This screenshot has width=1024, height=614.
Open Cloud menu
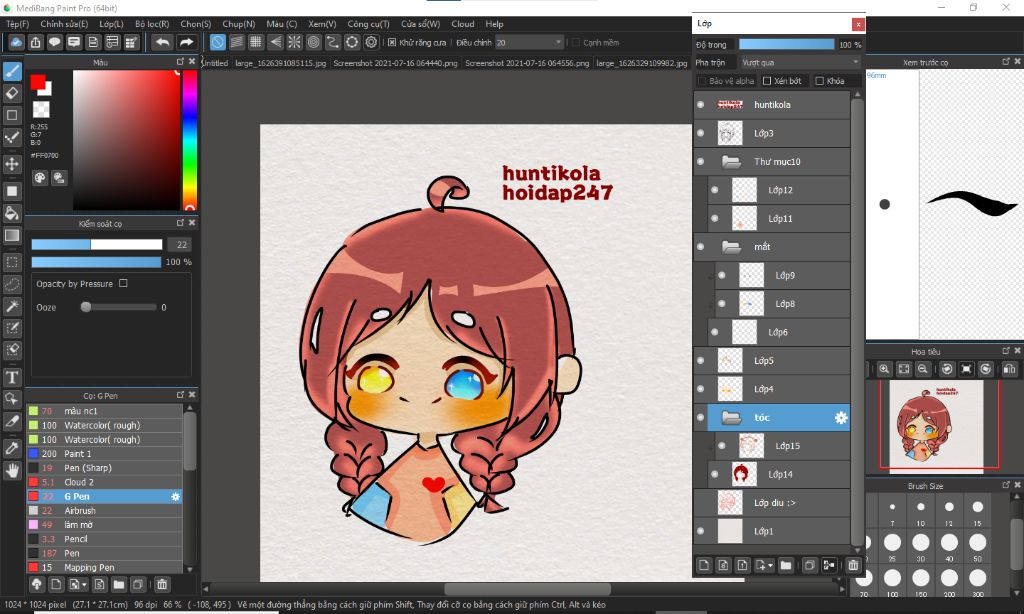coord(463,24)
